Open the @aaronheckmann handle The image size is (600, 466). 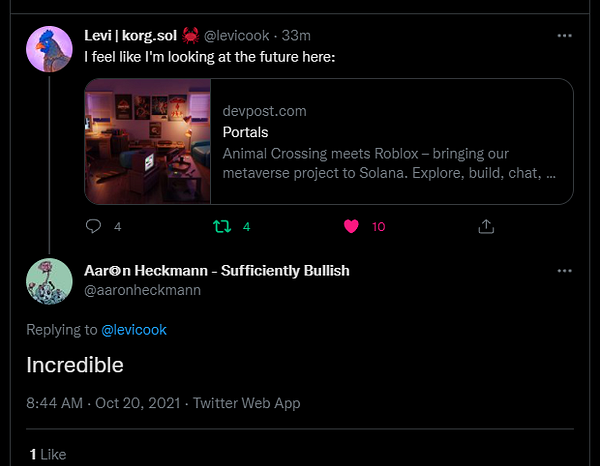point(142,290)
